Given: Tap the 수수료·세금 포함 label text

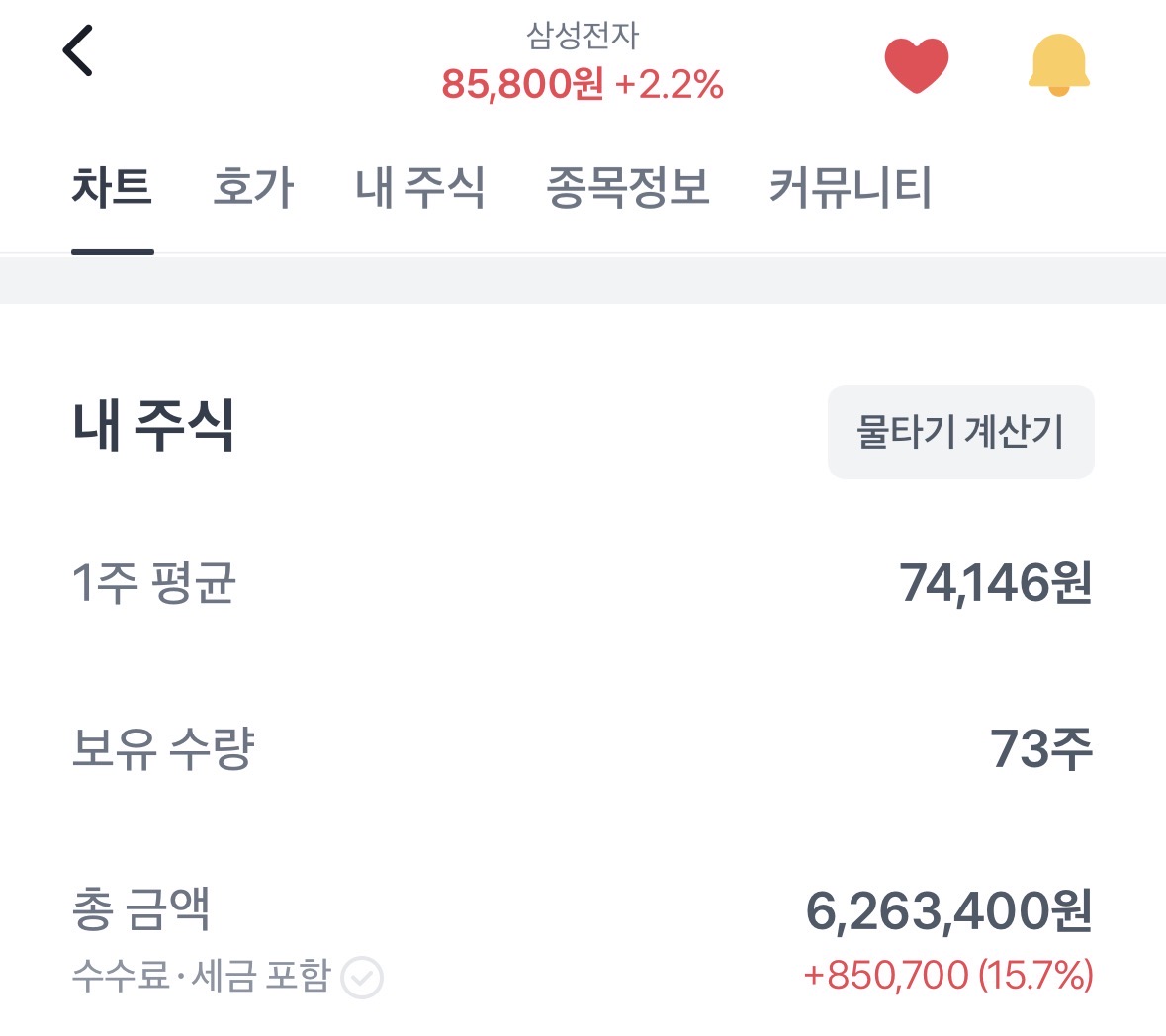Looking at the screenshot, I should click(201, 976).
